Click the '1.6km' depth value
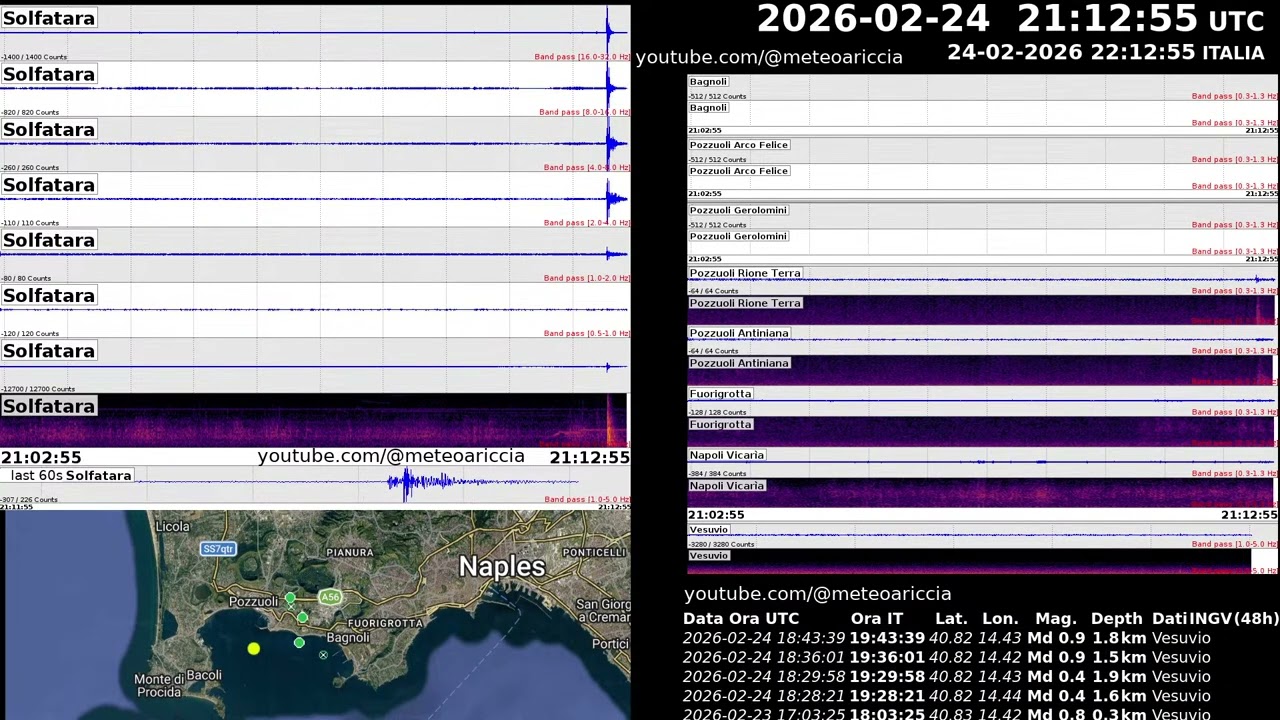This screenshot has width=1280, height=720. tap(1119, 696)
